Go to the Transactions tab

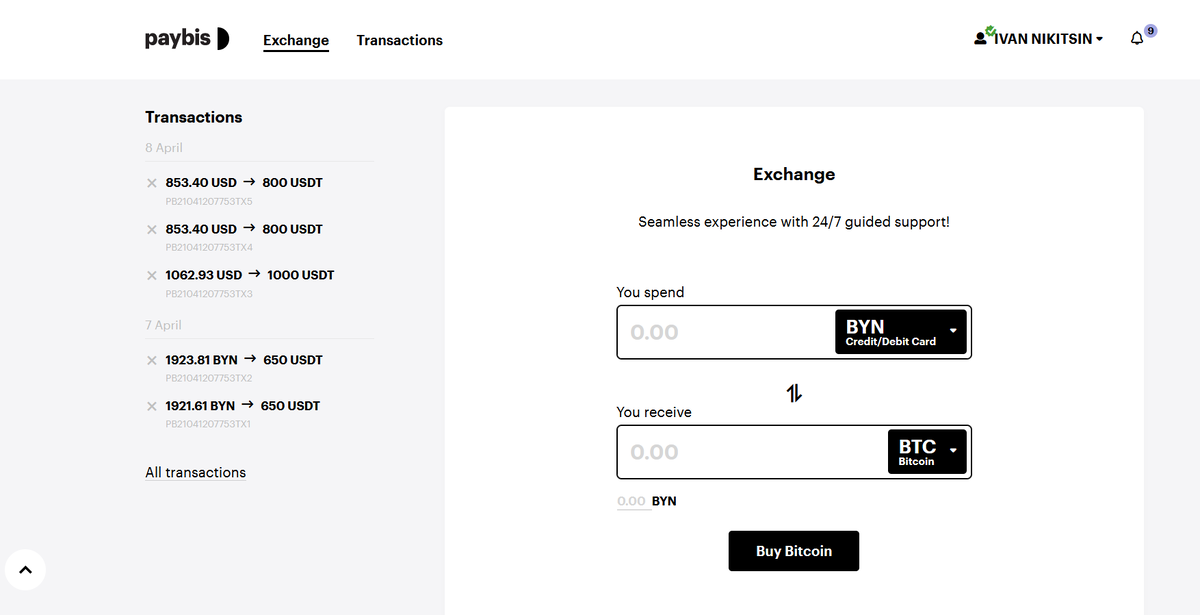(x=399, y=40)
